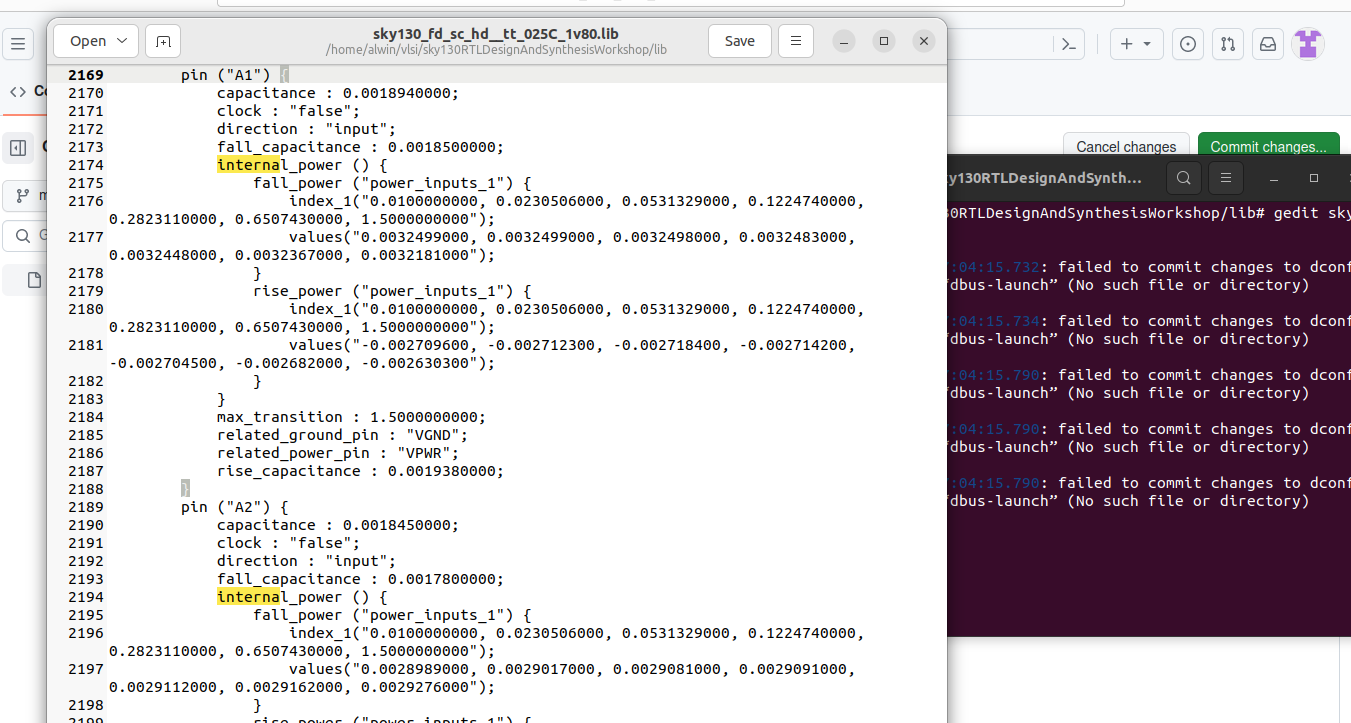Click the new-document icon beside Open button
Screen dimensions: 1351x723
pos(162,41)
